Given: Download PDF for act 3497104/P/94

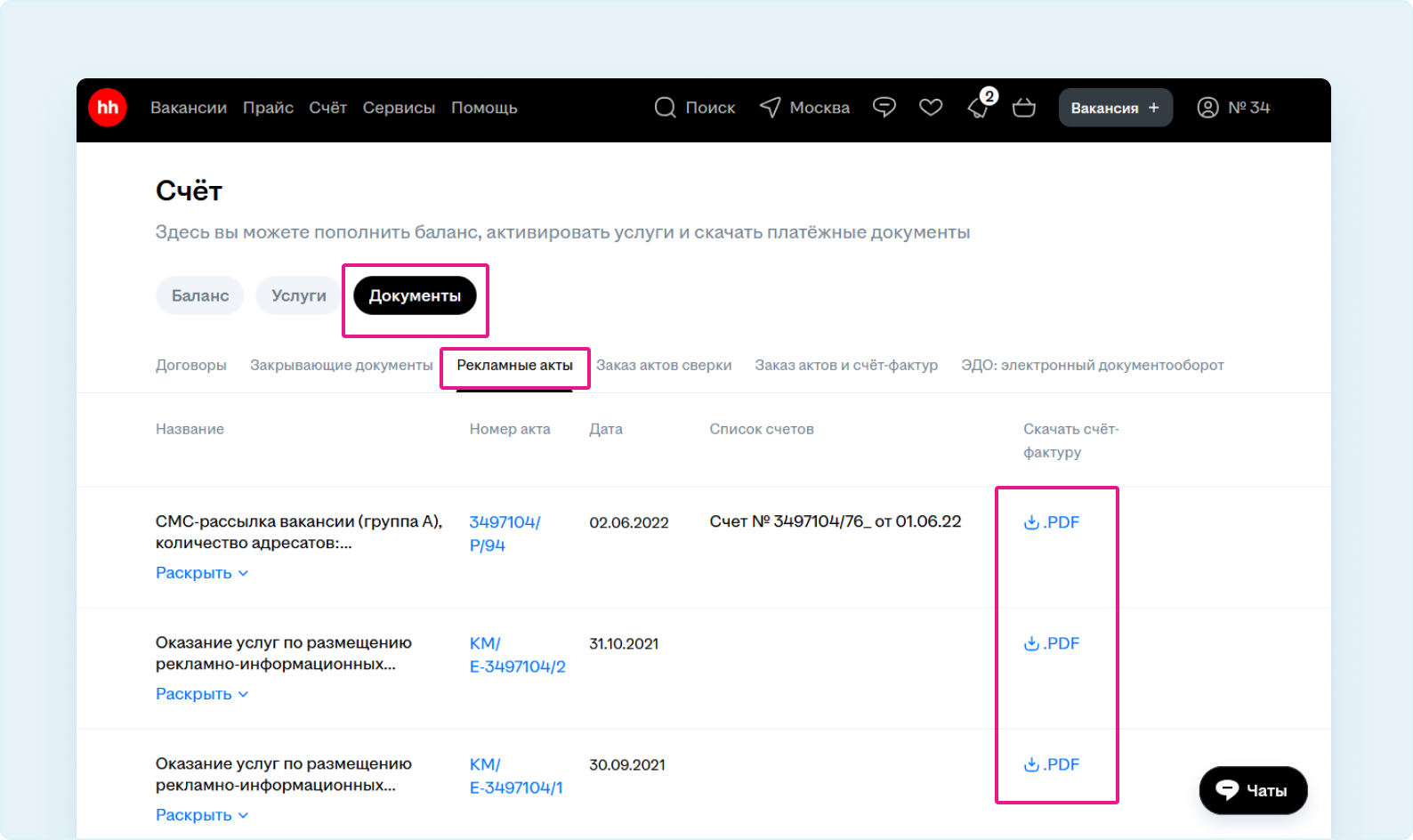Looking at the screenshot, I should coord(1052,522).
